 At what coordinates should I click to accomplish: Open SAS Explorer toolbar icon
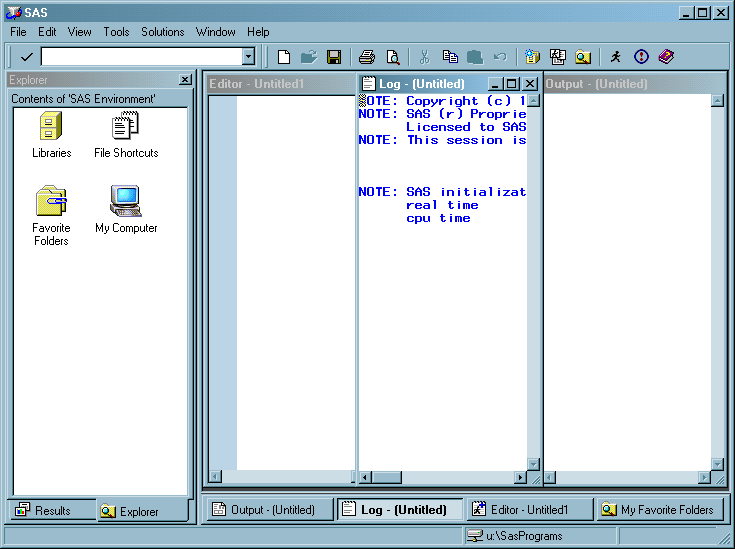(x=583, y=57)
